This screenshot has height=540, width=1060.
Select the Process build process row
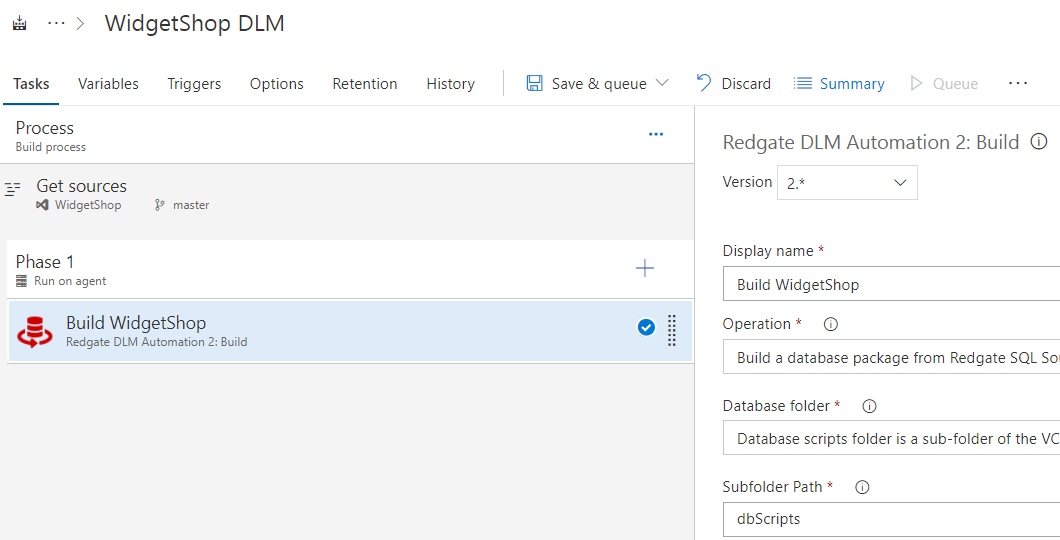[347, 135]
